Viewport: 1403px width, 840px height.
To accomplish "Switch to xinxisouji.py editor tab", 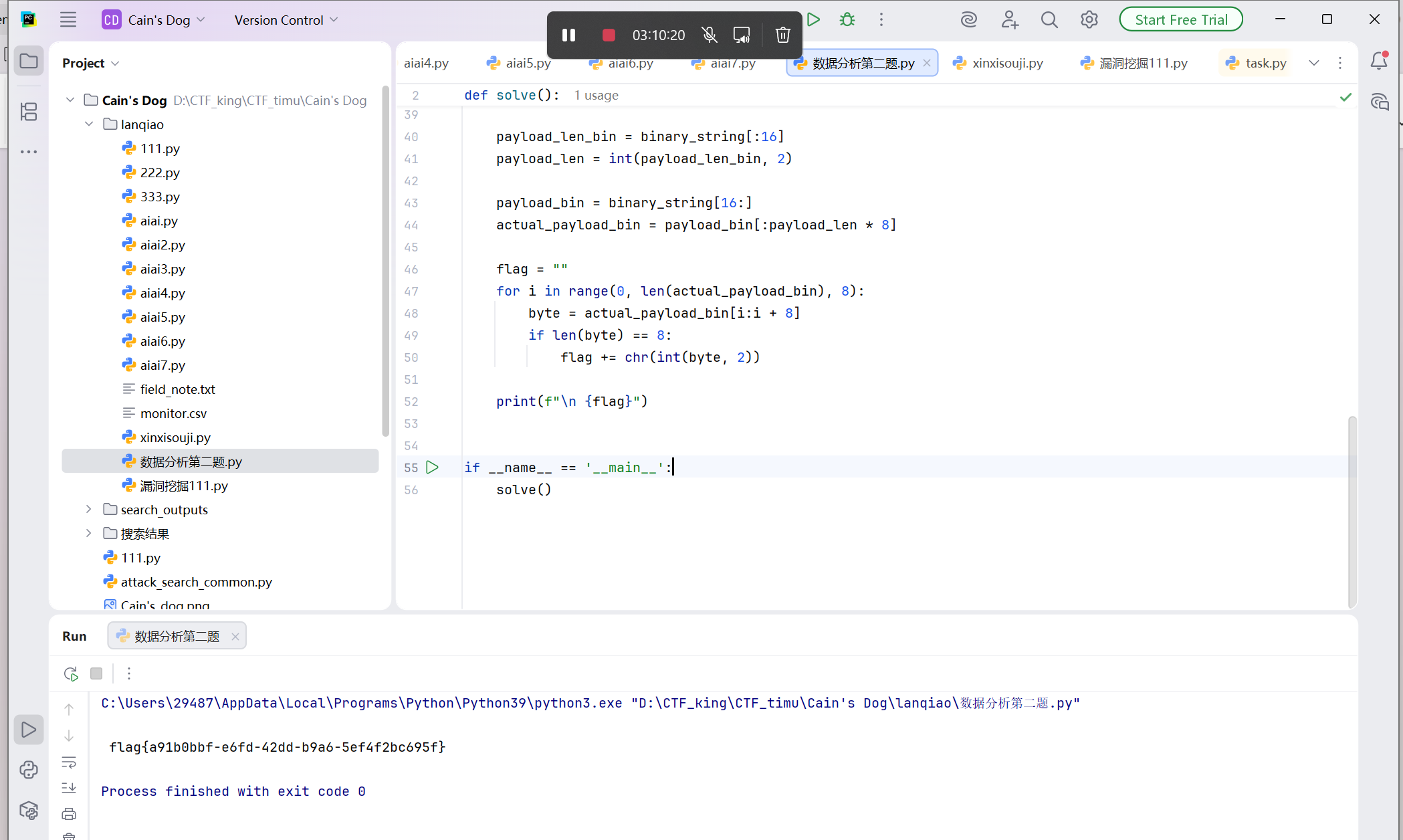I will 998,63.
